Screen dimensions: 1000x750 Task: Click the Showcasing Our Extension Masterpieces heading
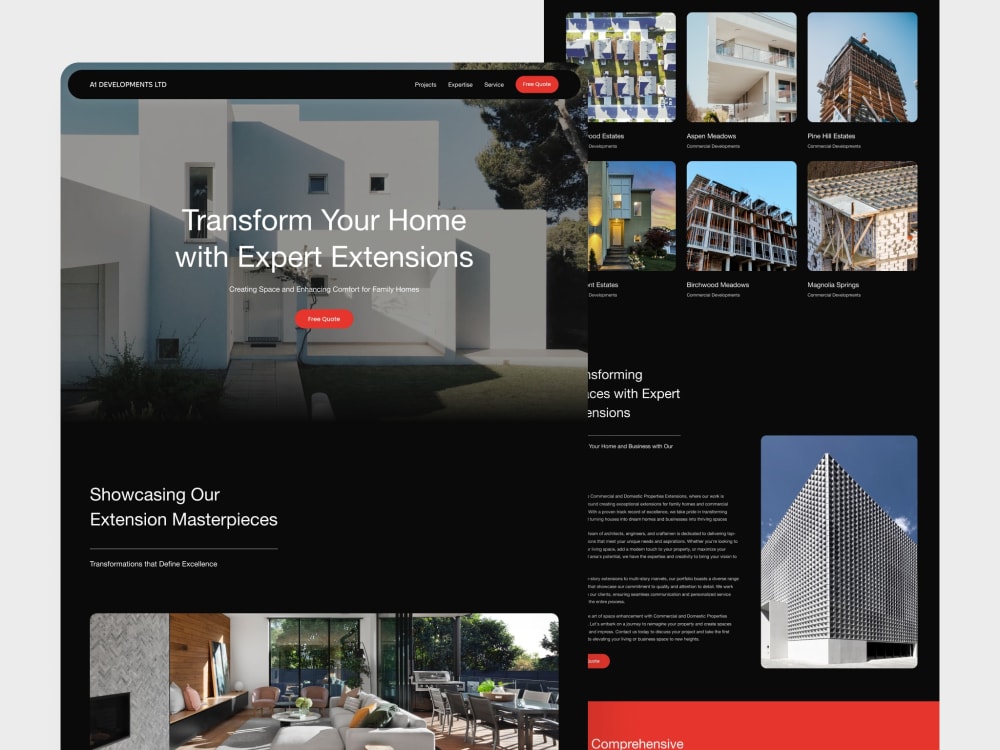tap(184, 507)
